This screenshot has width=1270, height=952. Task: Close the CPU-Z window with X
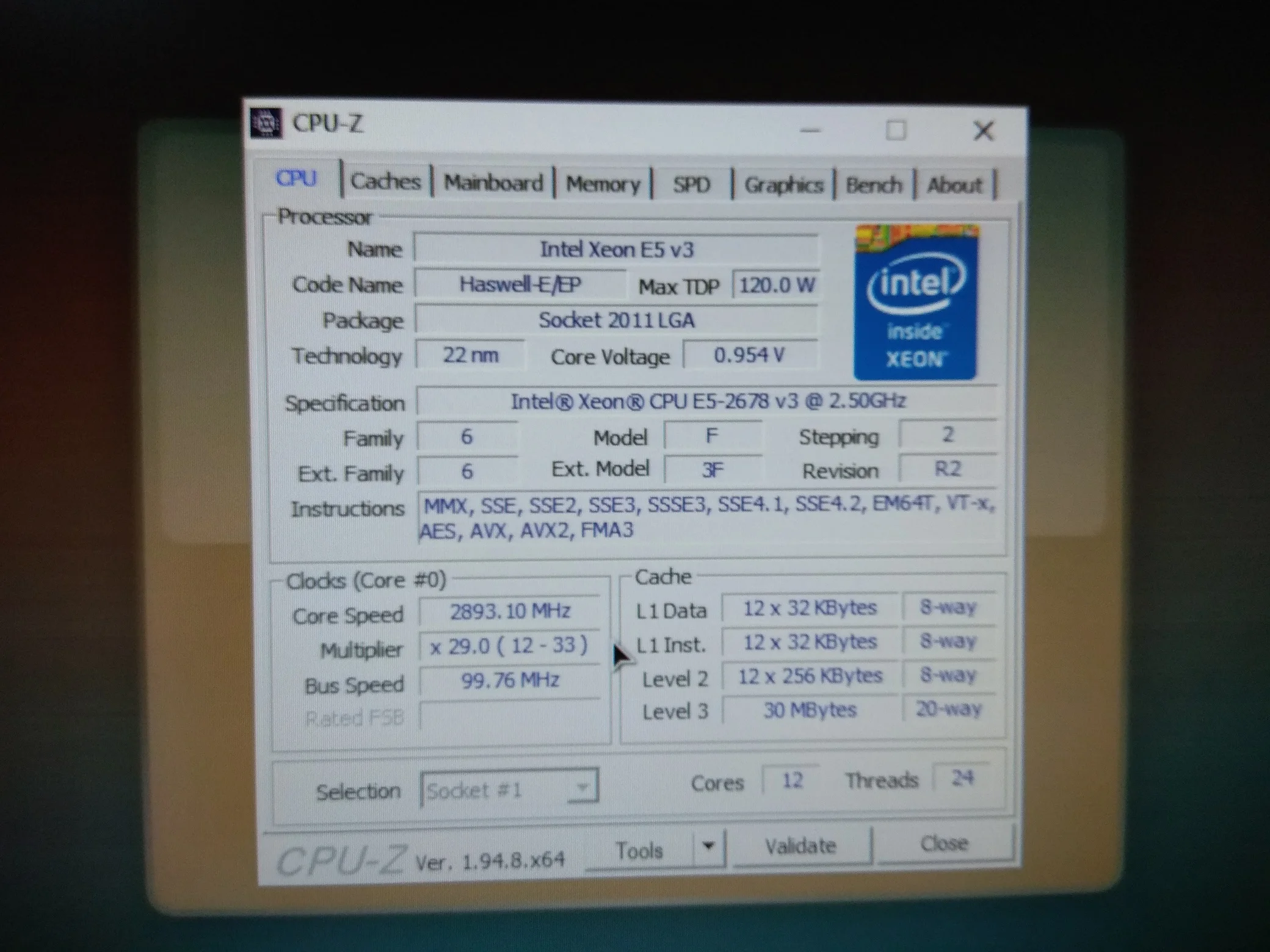click(x=983, y=131)
